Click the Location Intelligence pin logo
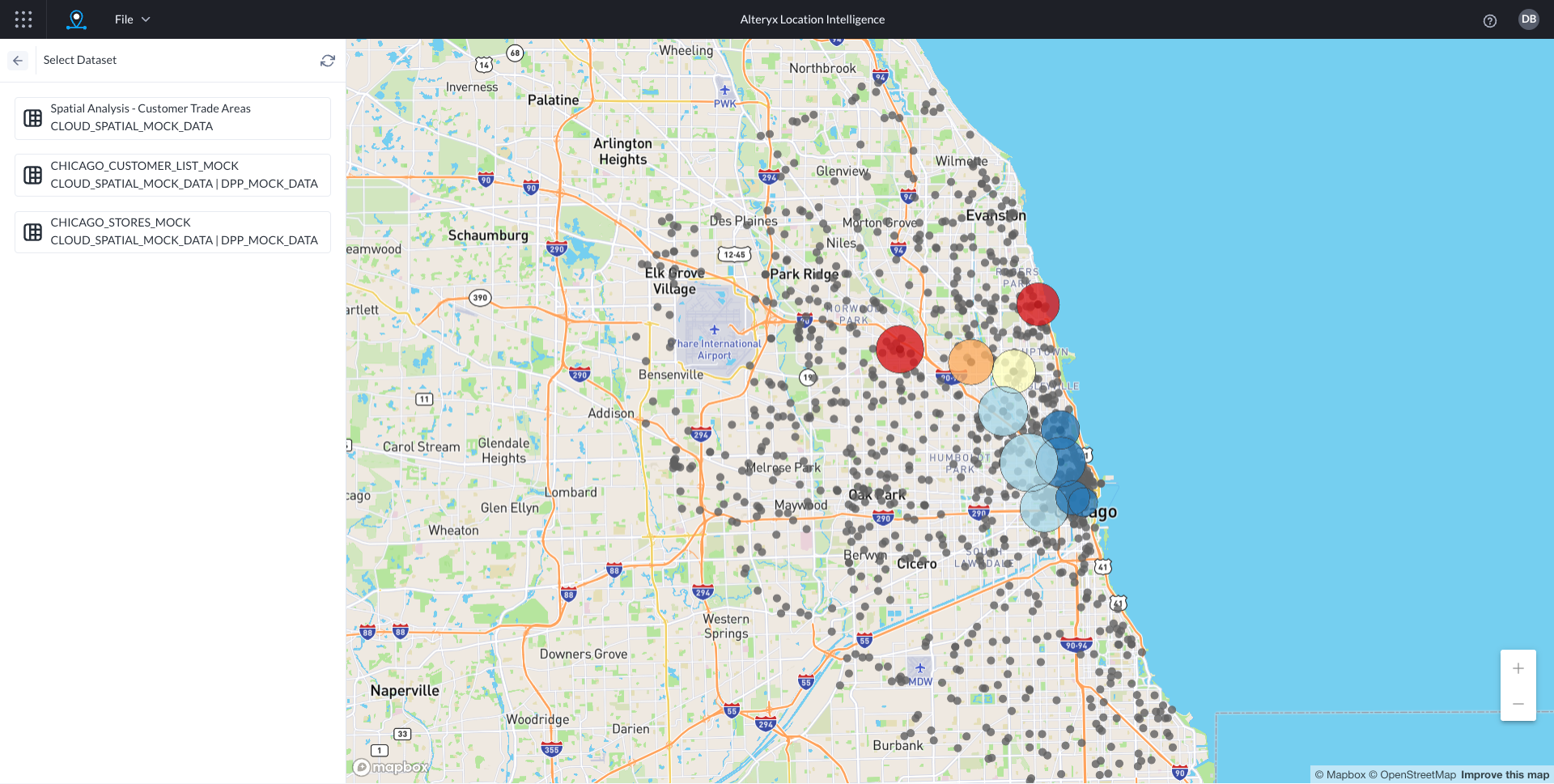The image size is (1554, 784). point(76,19)
